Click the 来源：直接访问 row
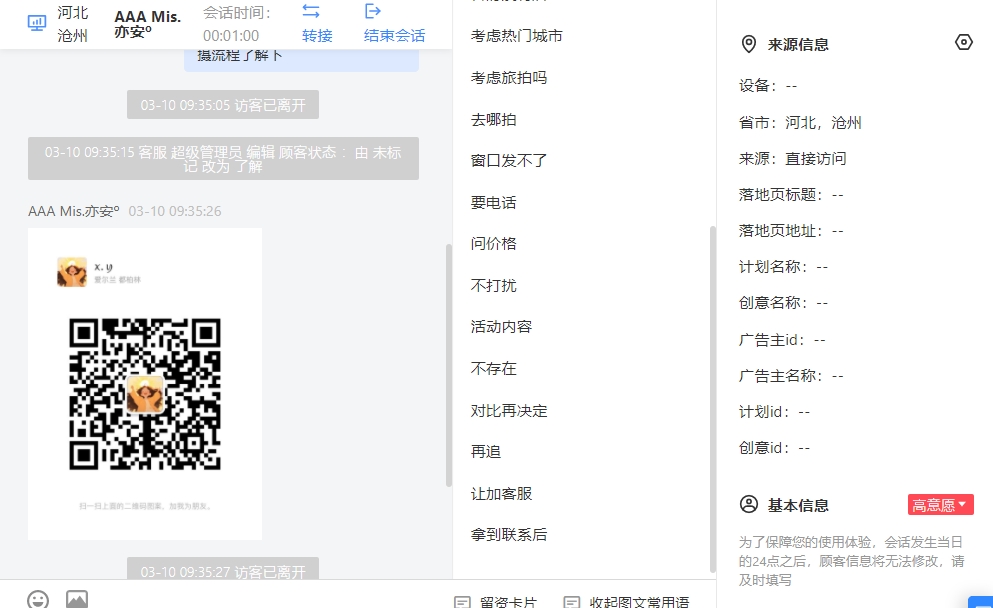This screenshot has height=608, width=993. [793, 159]
